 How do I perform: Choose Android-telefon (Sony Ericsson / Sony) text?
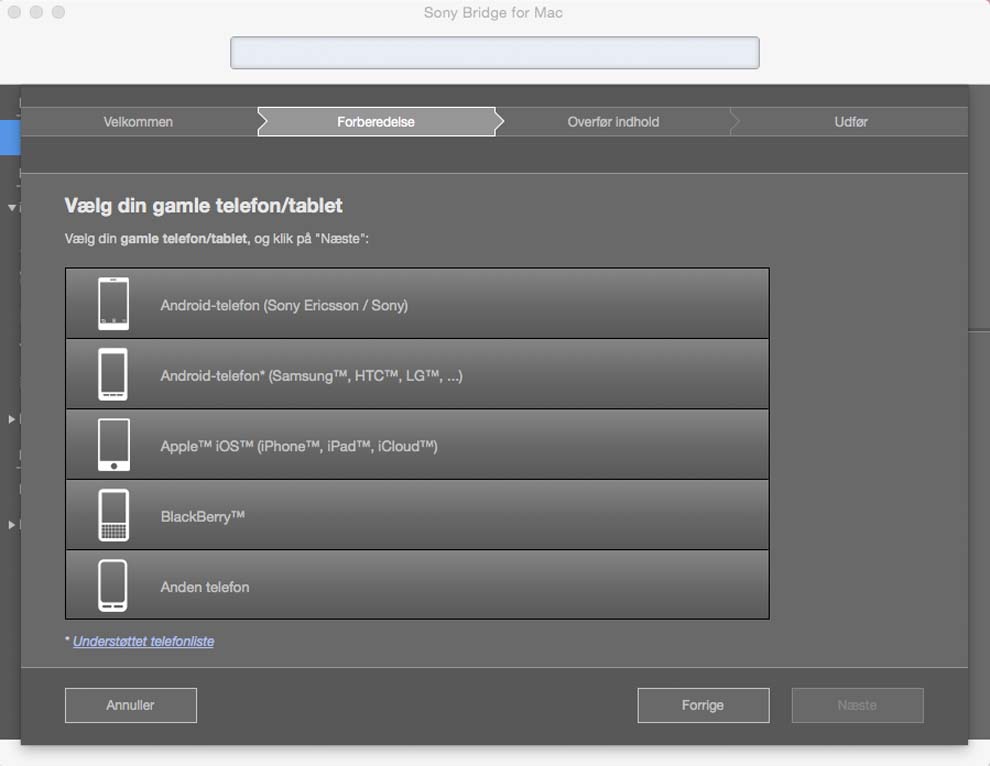pos(284,306)
